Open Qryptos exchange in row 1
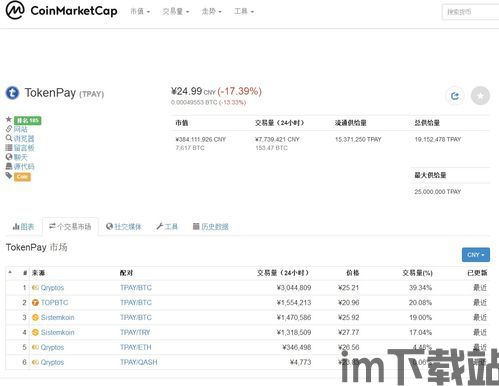The image size is (499, 386). click(52, 288)
